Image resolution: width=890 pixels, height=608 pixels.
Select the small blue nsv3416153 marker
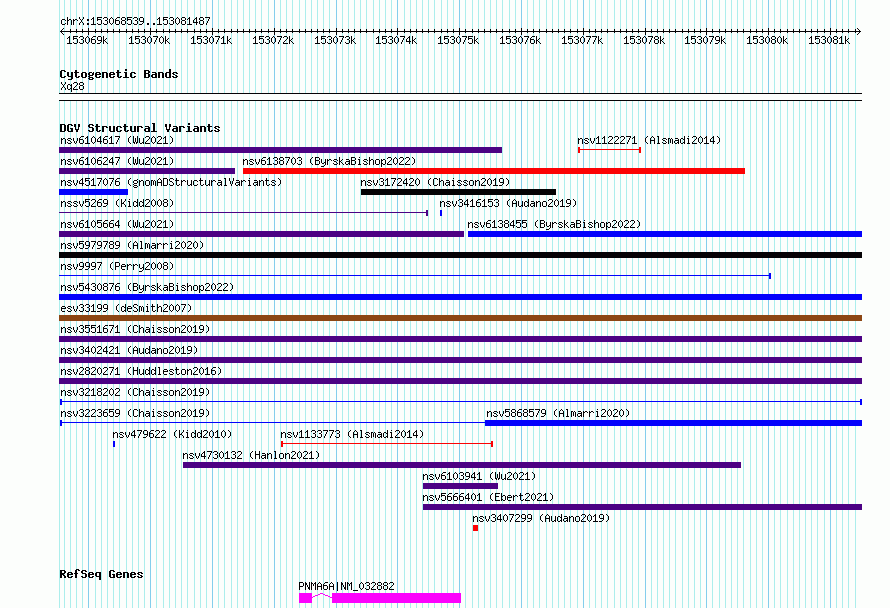(x=441, y=213)
